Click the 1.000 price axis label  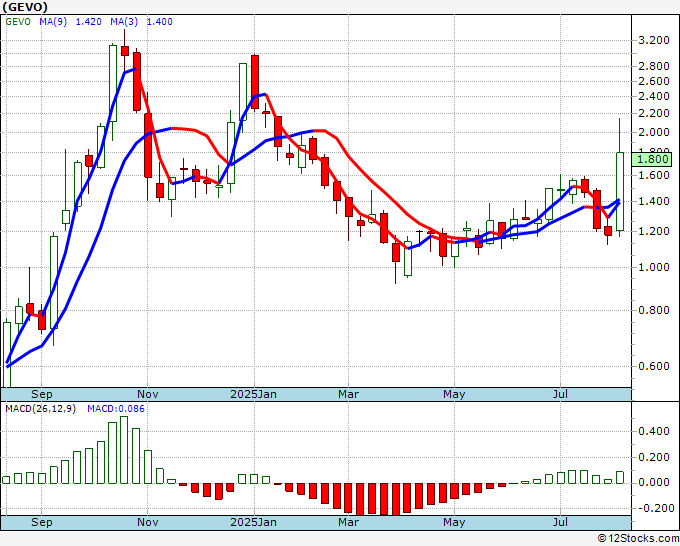coord(654,267)
